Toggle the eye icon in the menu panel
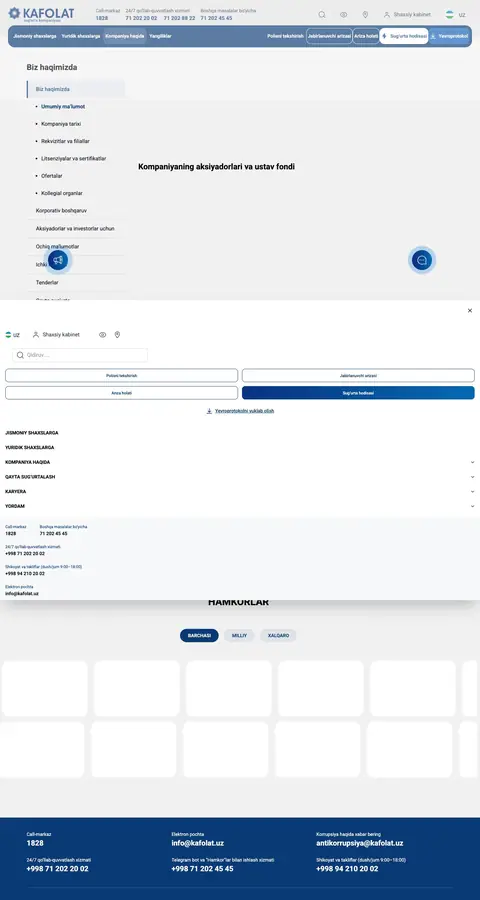480x900 pixels. point(103,335)
